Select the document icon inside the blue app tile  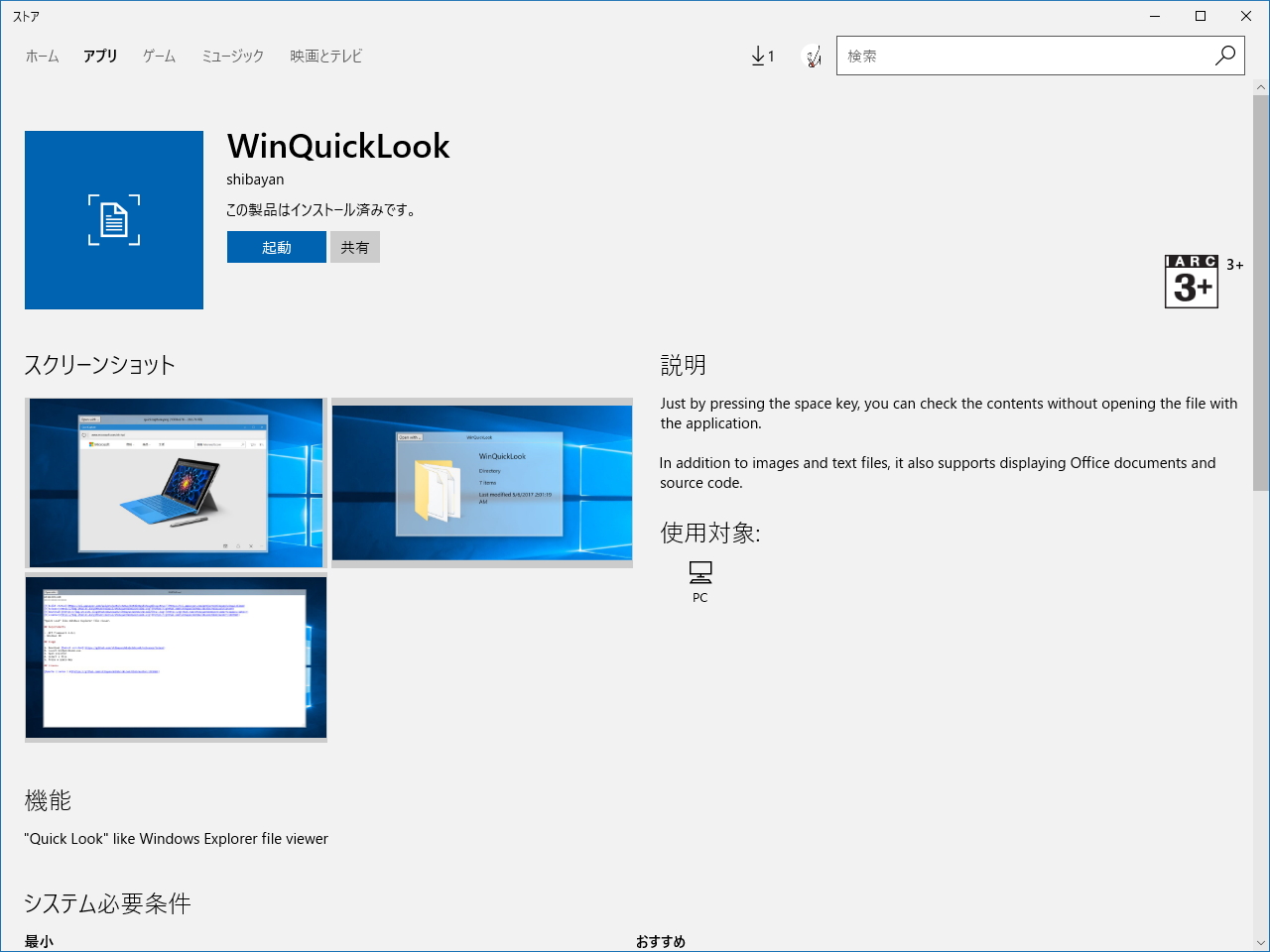[x=113, y=219]
